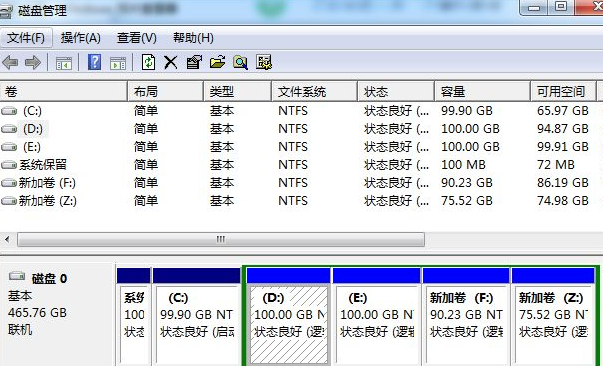Click the 联机 online status text
603x366 pixels.
pos(20,329)
